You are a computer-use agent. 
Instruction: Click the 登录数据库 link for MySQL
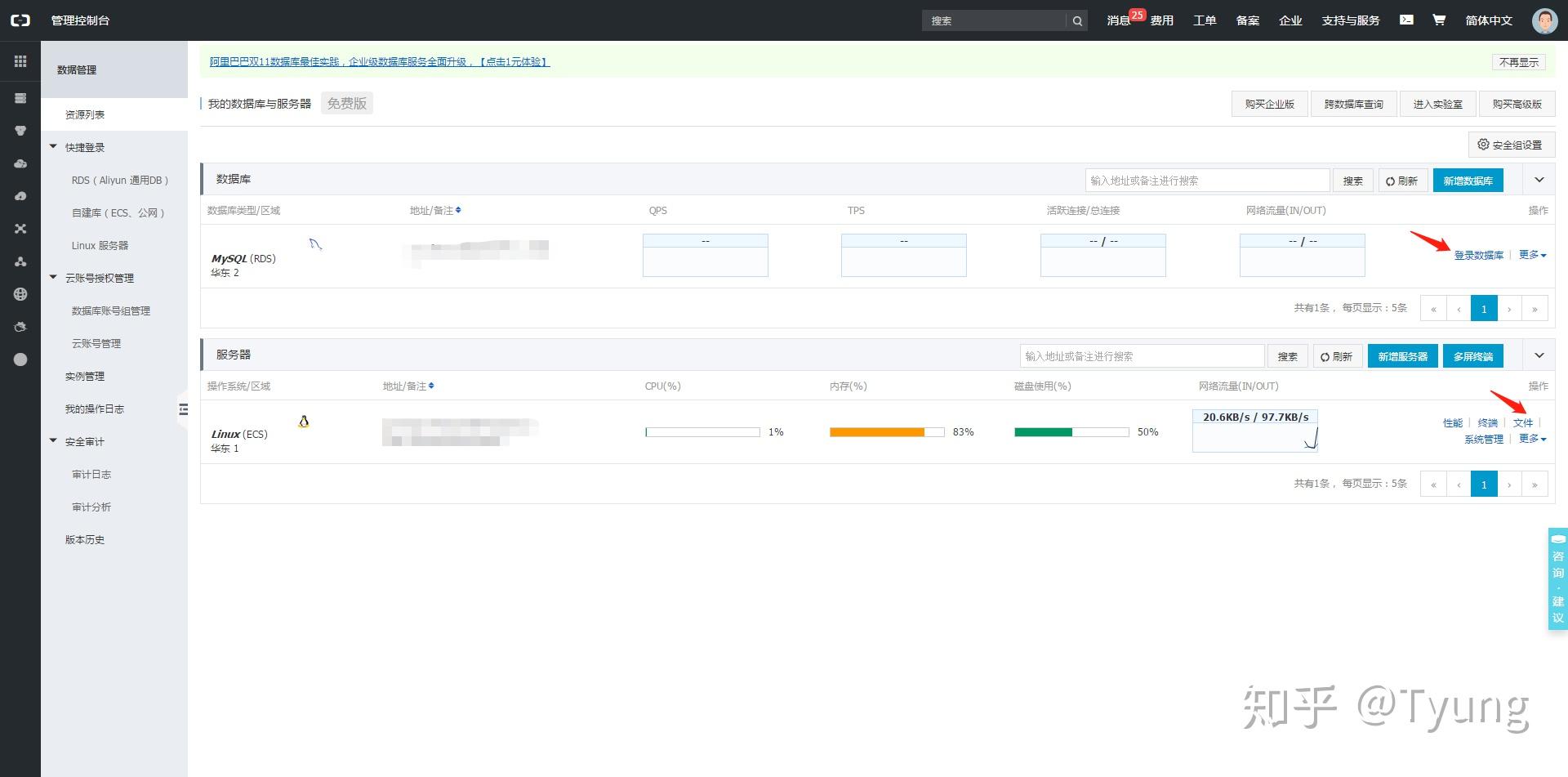coord(1478,255)
